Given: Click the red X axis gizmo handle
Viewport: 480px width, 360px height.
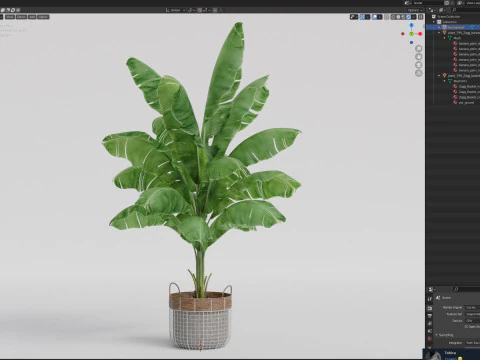Looking at the screenshot, I should (420, 34).
